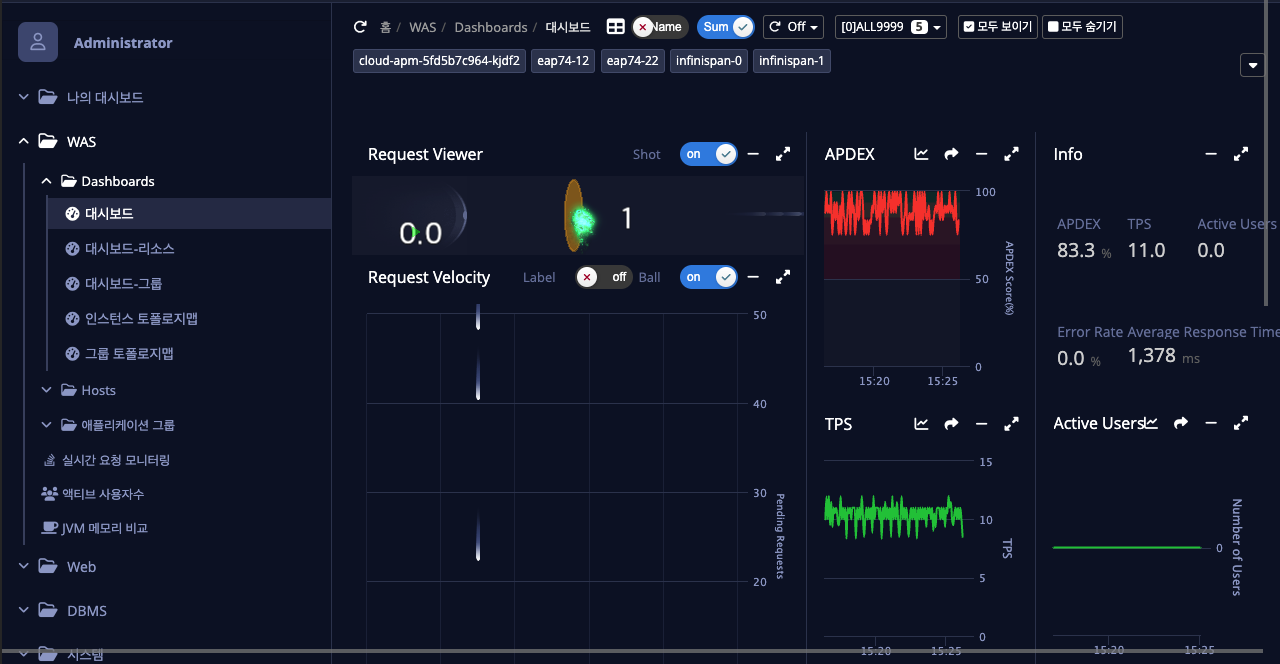Collapse the WAS folder in sidebar
Screen dimensions: 1280x664
pyautogui.click(x=24, y=142)
